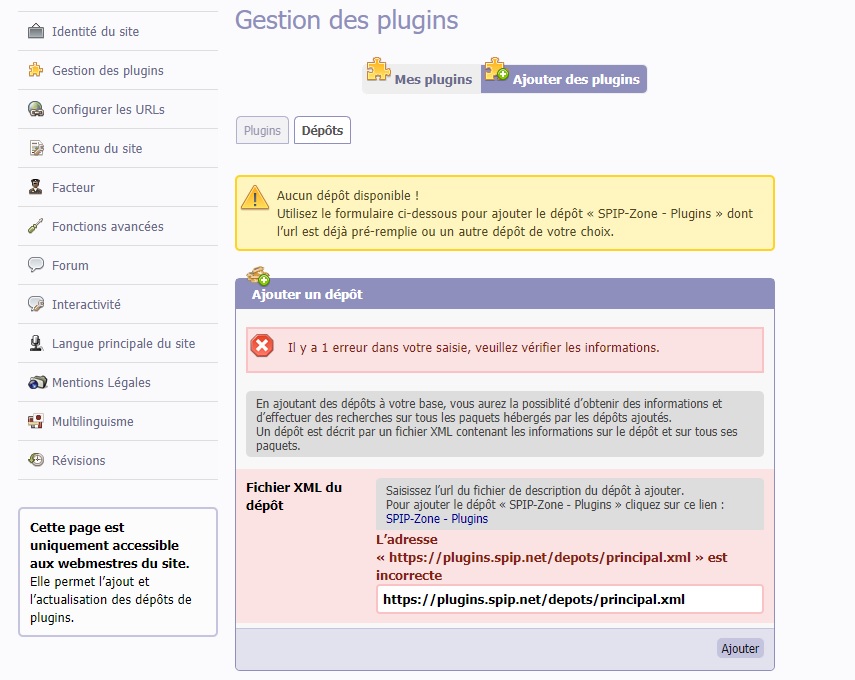Open Identité du site menu entry

point(118,31)
